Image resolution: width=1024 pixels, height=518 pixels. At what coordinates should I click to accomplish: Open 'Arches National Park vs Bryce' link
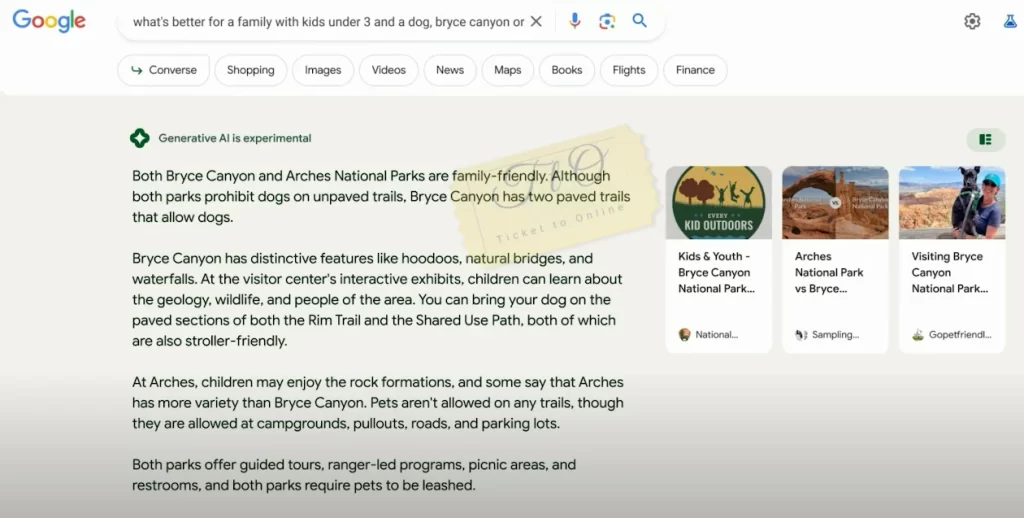pyautogui.click(x=829, y=272)
